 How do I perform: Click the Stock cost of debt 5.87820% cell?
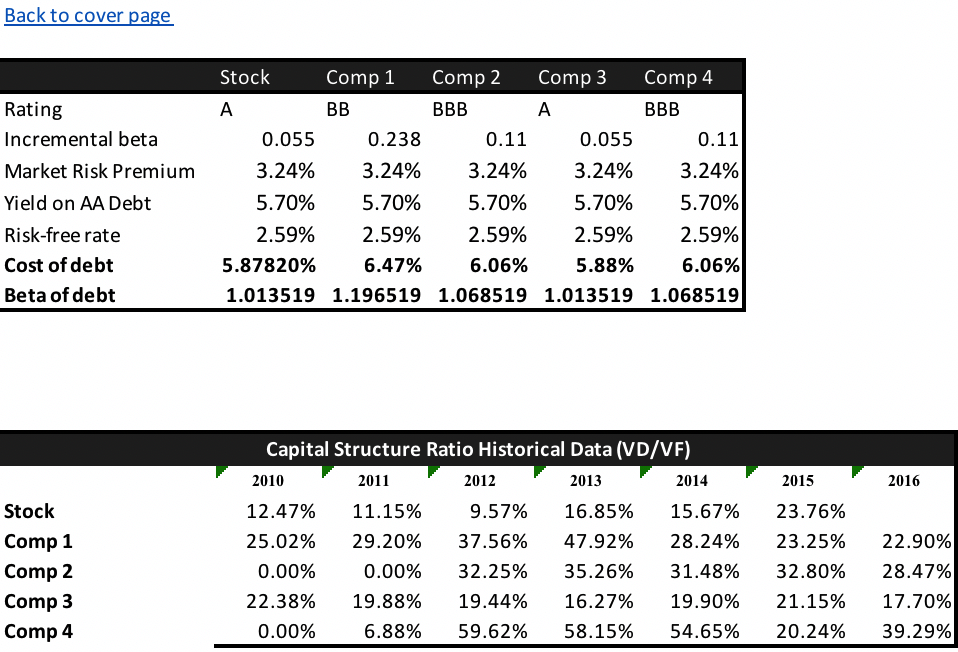267,265
